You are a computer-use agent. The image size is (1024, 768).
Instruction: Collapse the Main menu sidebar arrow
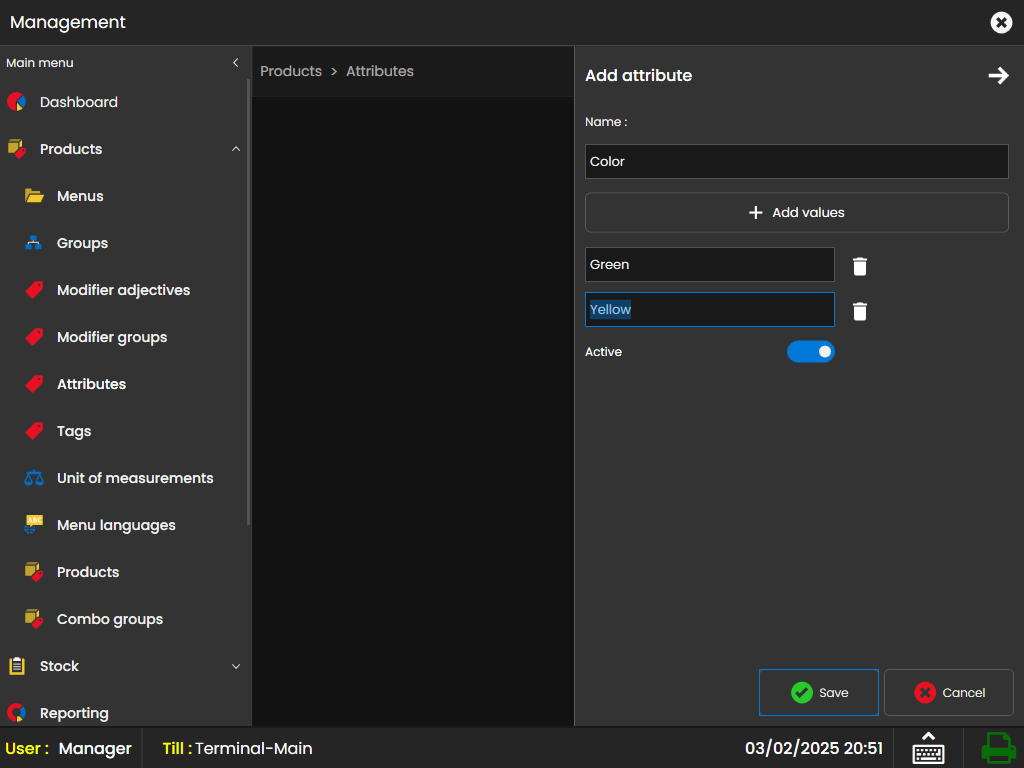pyautogui.click(x=236, y=63)
